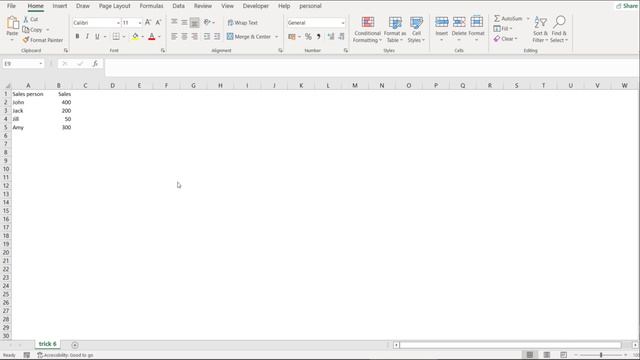
Task: Expand the Font group dialog launcher
Action: (163, 51)
